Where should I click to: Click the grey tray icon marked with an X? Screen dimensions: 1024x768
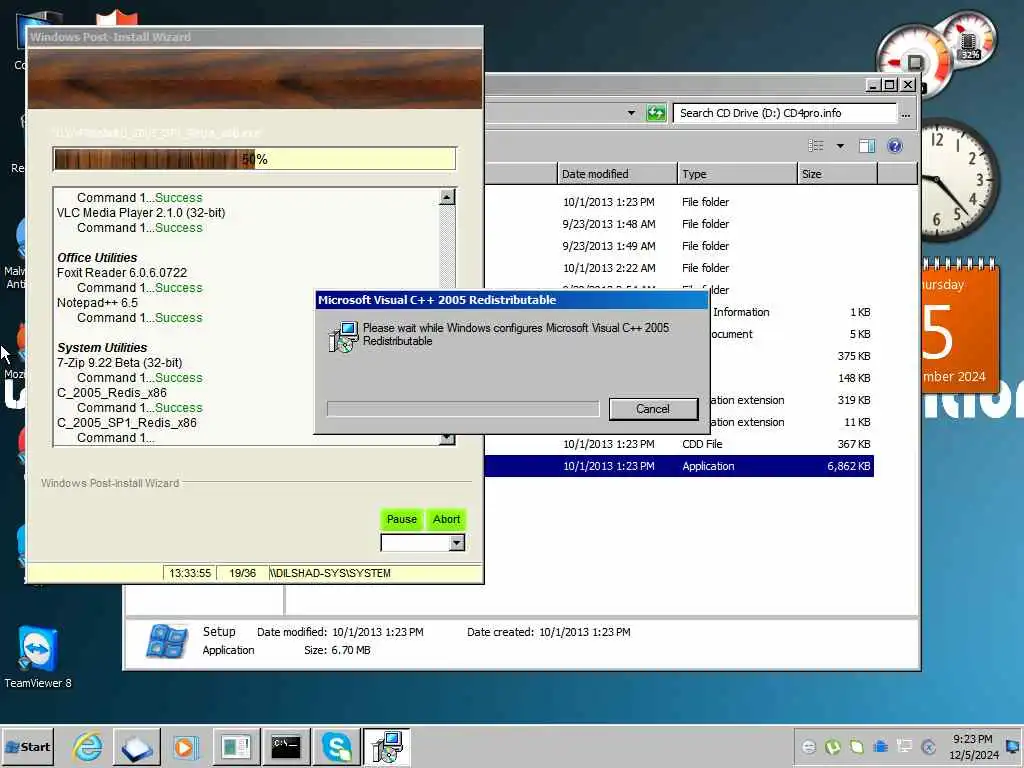click(928, 746)
